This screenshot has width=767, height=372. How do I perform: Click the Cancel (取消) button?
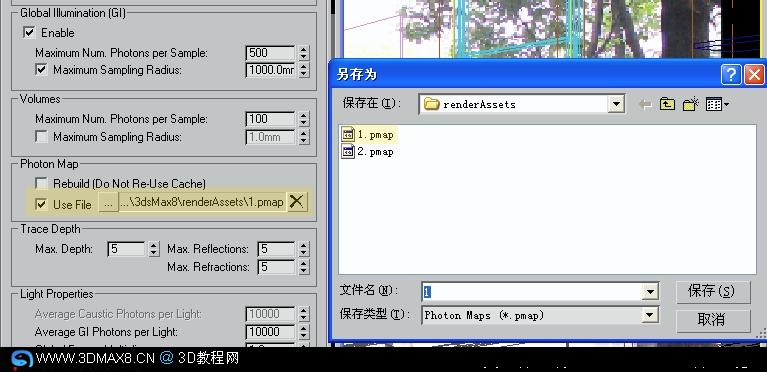tap(713, 320)
